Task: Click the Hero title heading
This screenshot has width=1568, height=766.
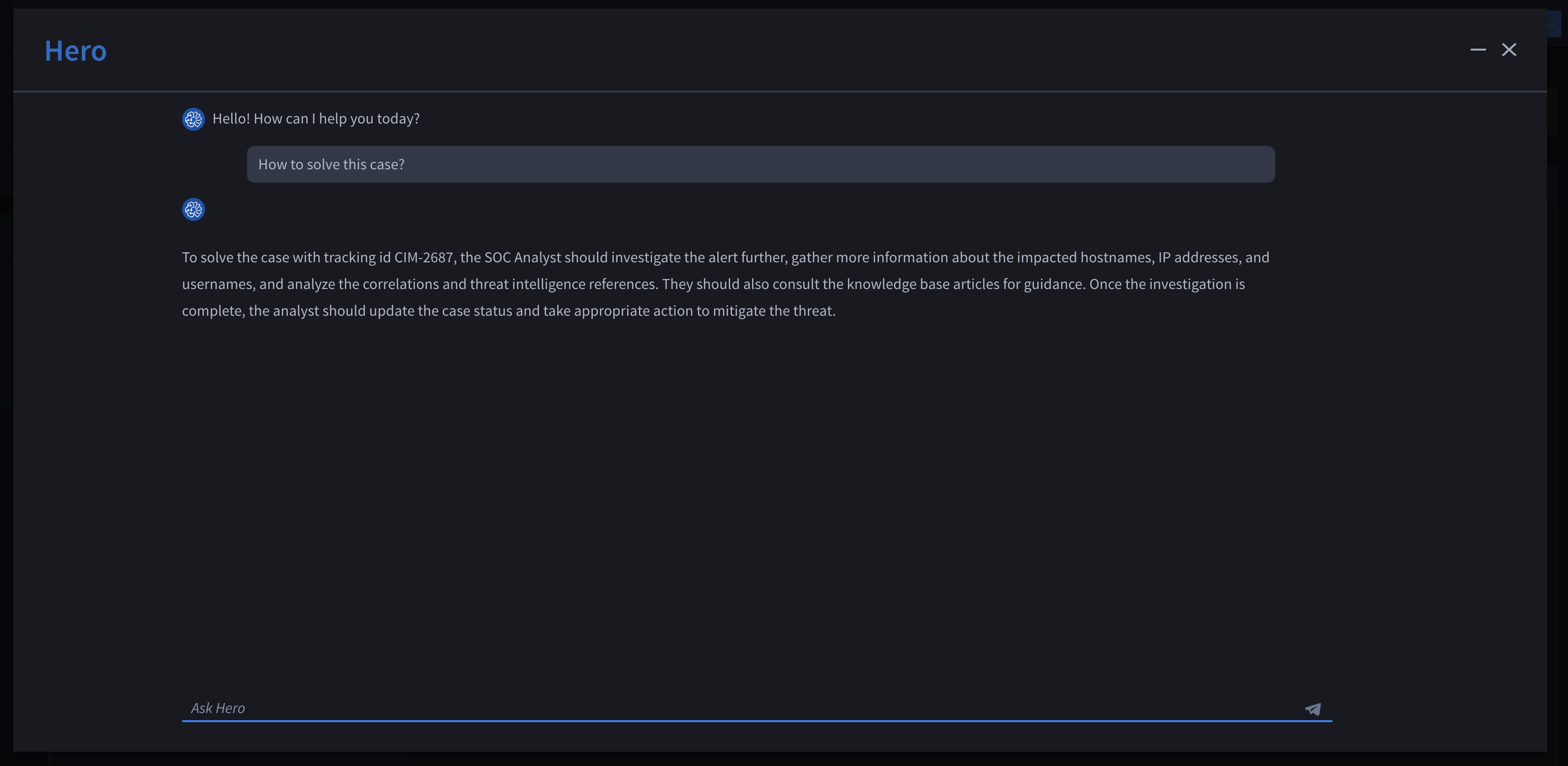Action: (76, 51)
